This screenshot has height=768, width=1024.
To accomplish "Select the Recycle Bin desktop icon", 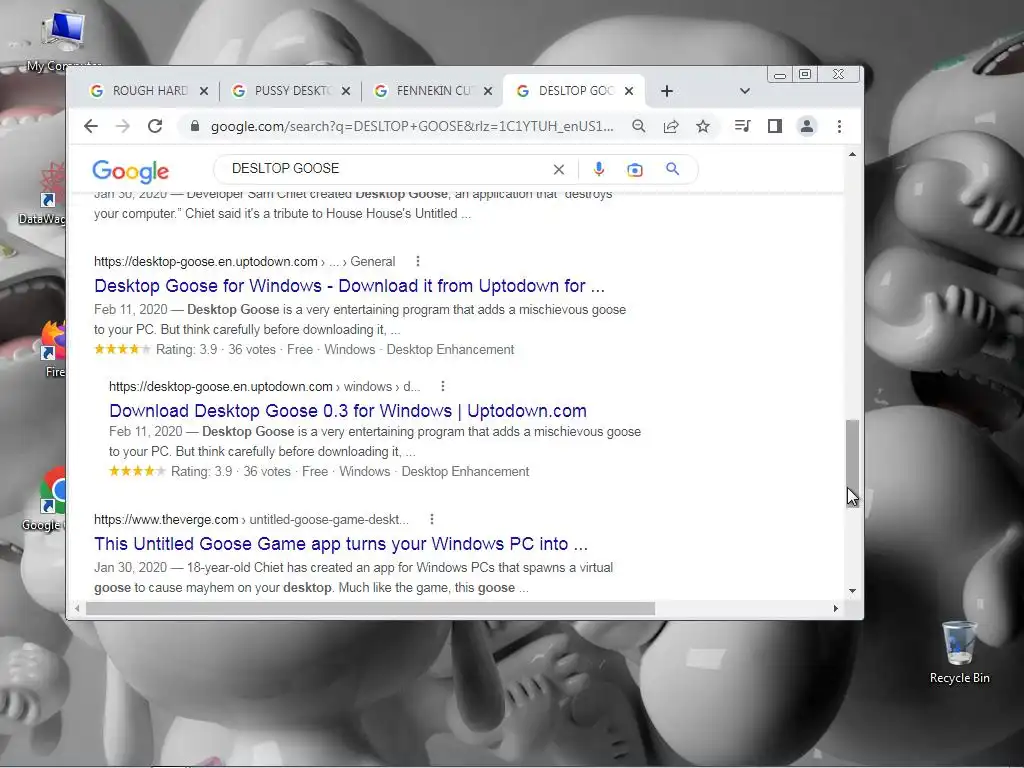I will click(959, 651).
